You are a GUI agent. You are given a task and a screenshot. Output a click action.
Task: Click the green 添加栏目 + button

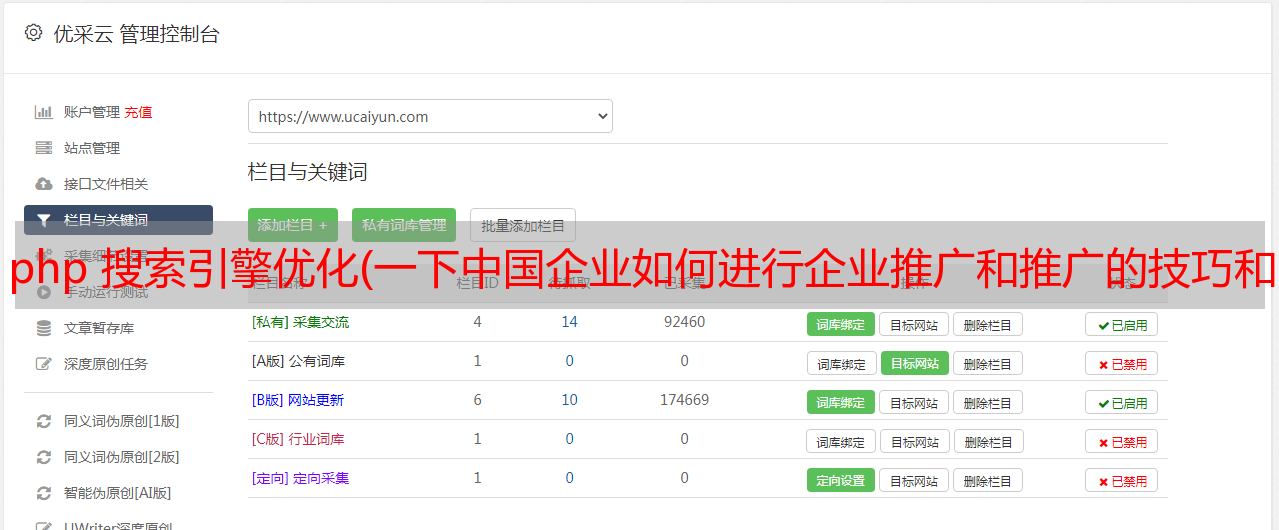293,225
